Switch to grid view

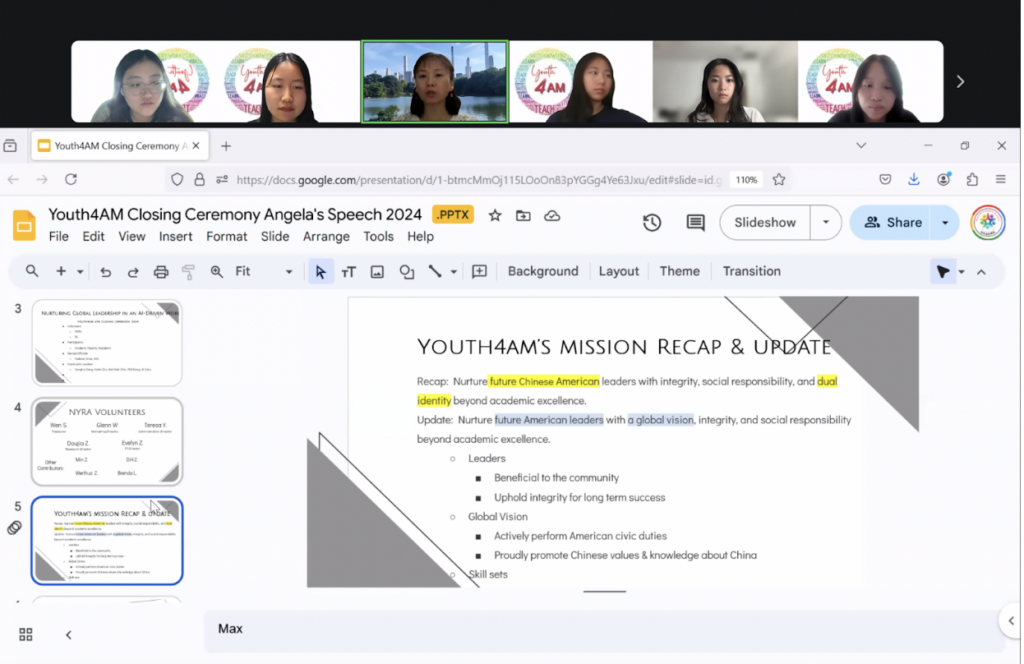[x=25, y=634]
